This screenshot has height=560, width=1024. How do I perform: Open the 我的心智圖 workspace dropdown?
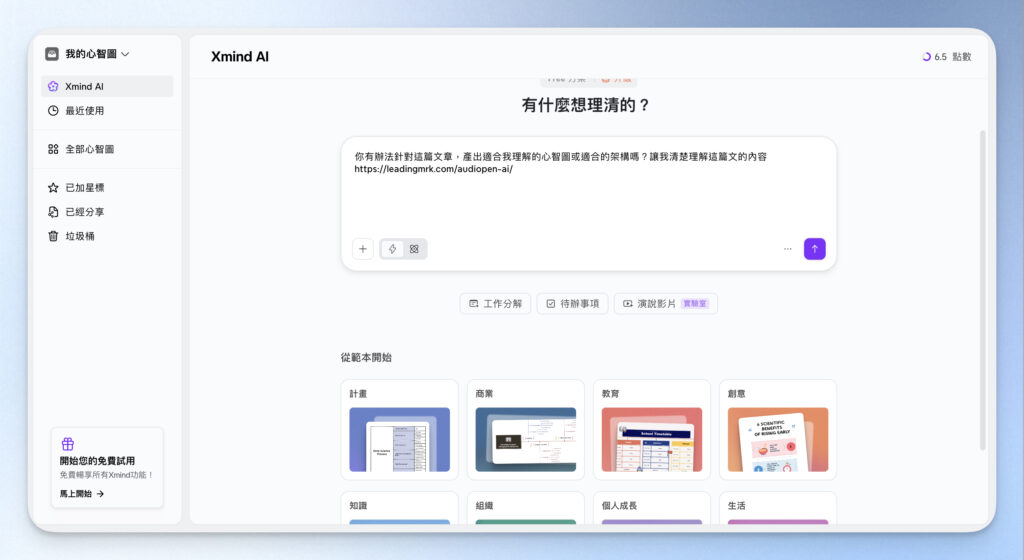87,54
